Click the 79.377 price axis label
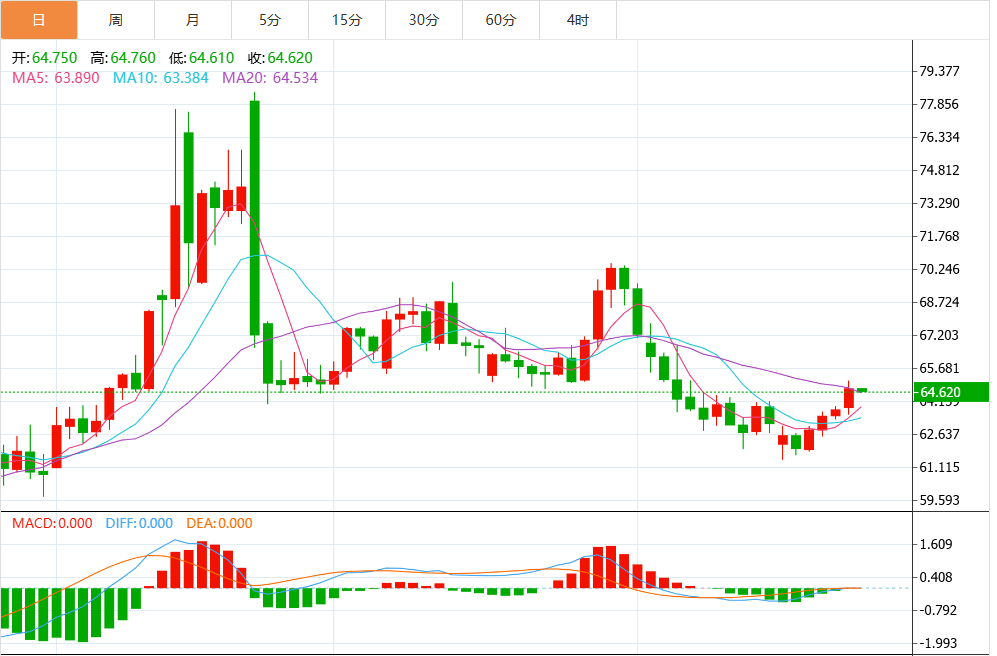This screenshot has width=997, height=656. pos(939,71)
